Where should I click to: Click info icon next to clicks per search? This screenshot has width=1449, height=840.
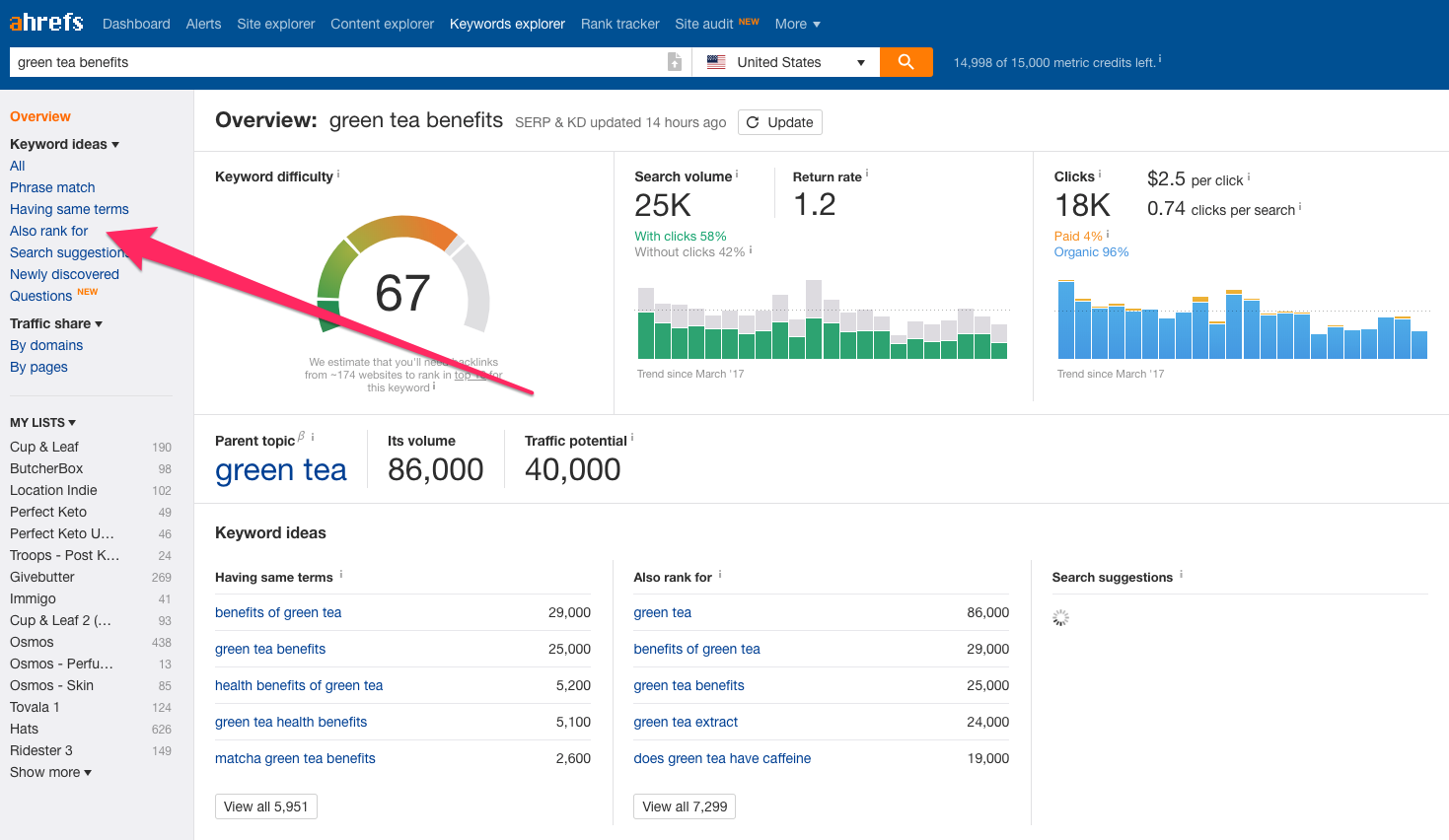[x=1300, y=207]
